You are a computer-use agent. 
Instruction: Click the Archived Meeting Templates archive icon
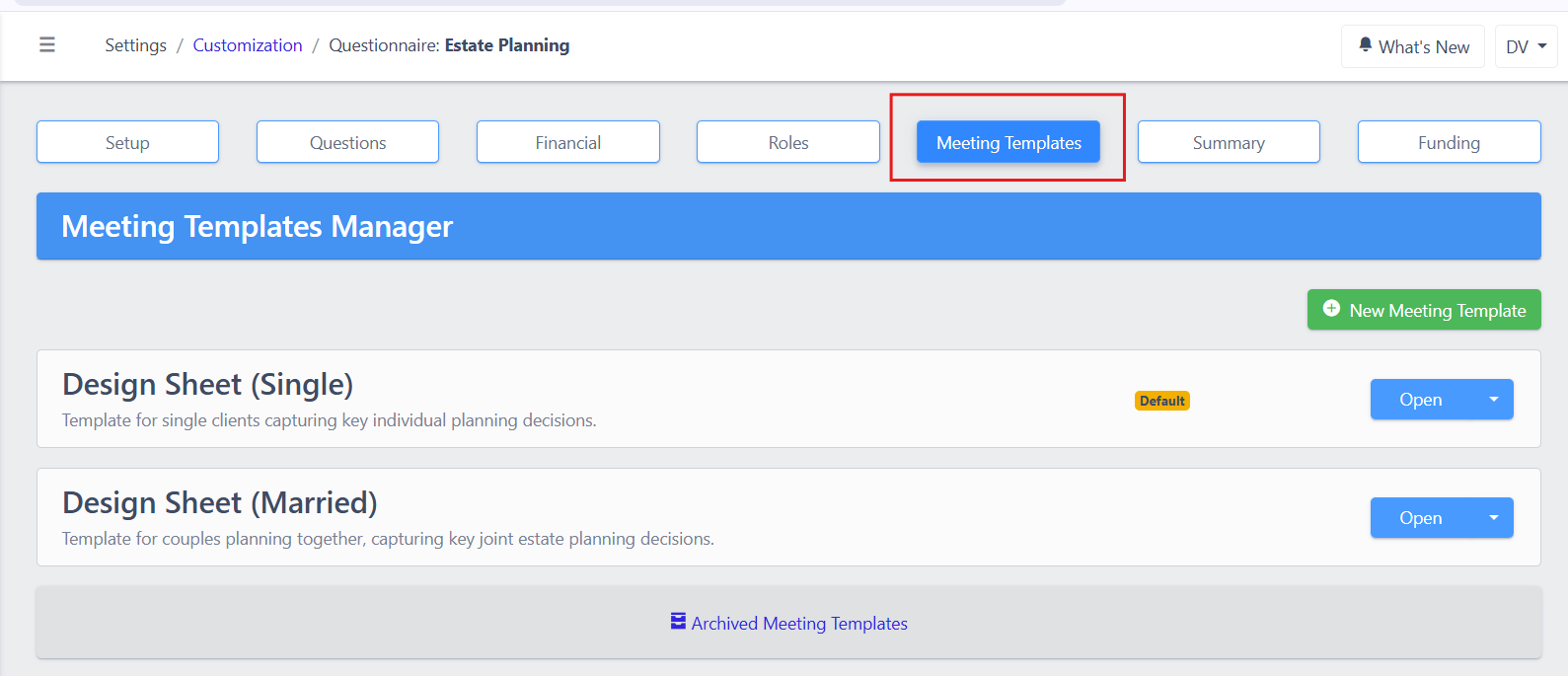tap(678, 622)
